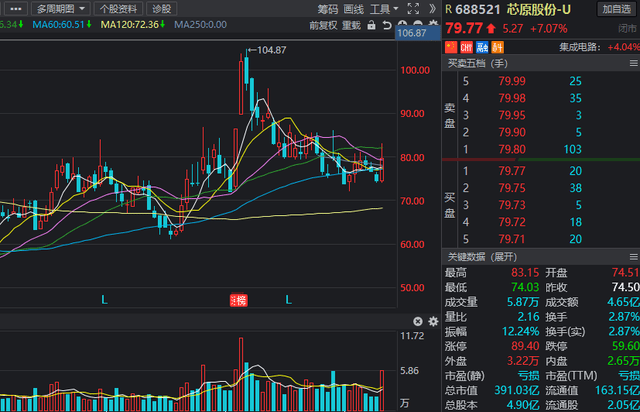Click the lock icon beside 重载
This screenshot has width=640, height=412.
pos(371,25)
